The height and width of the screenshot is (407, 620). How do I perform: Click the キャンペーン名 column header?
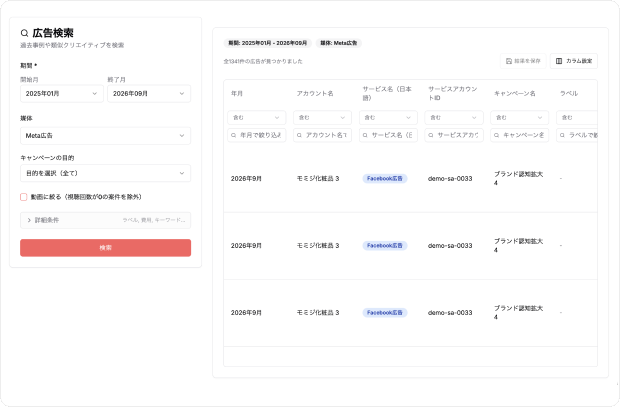514,94
